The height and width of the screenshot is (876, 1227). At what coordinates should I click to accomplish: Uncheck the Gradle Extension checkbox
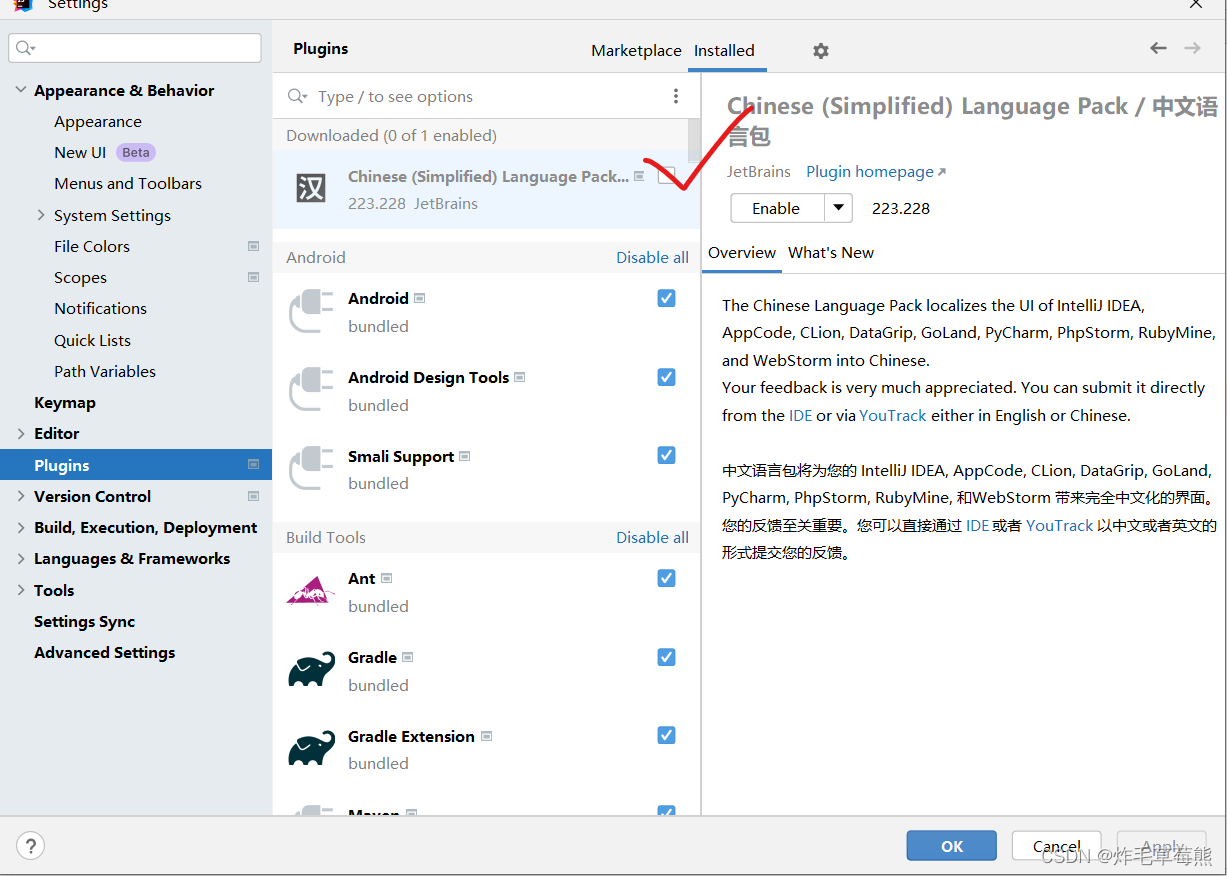coord(667,735)
